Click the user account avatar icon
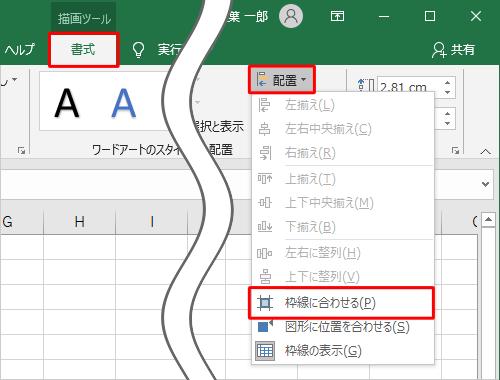Viewport: 500px width, 380px height. tap(291, 16)
